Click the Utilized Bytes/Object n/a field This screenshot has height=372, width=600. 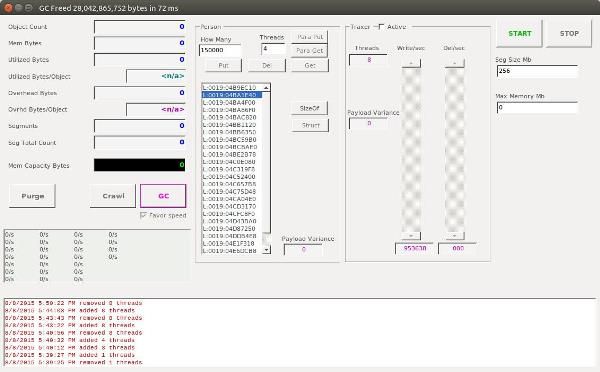point(156,76)
